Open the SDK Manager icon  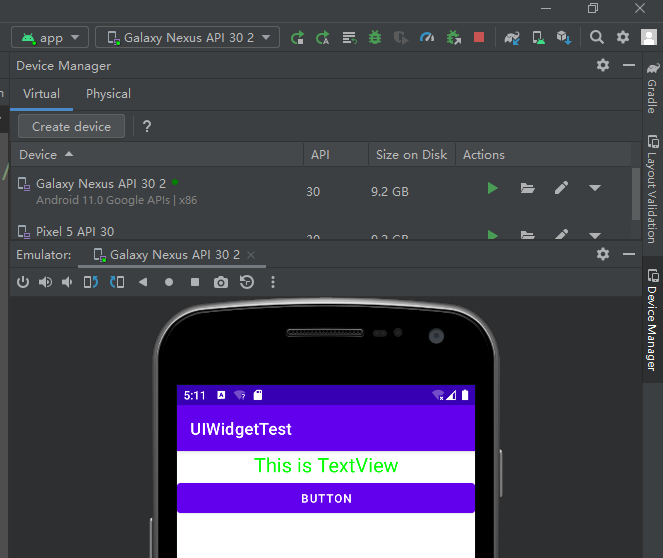pos(564,38)
